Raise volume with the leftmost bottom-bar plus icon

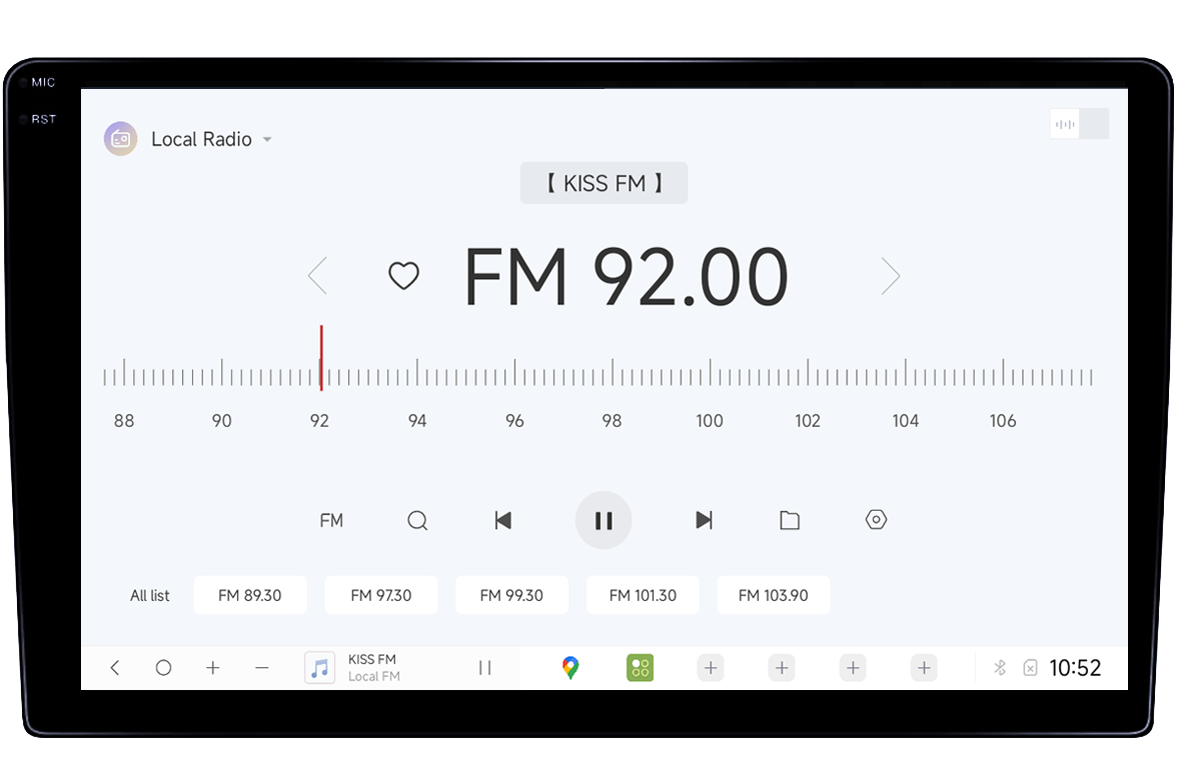pyautogui.click(x=213, y=667)
